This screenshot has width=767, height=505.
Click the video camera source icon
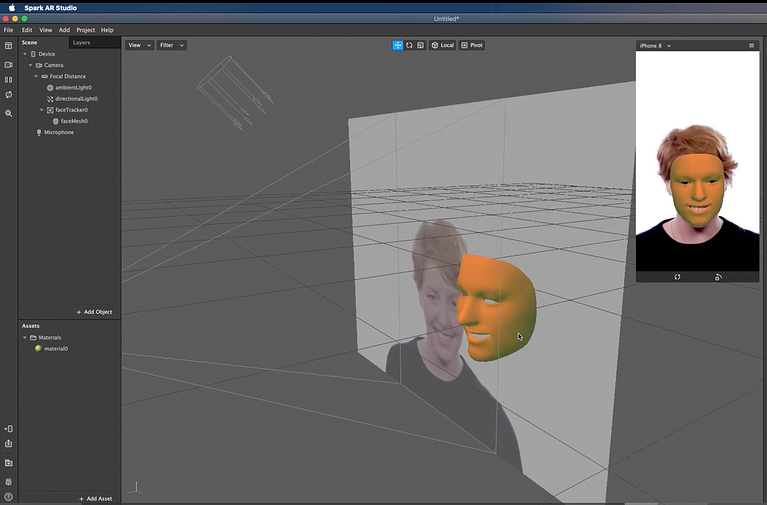pyautogui.click(x=9, y=63)
